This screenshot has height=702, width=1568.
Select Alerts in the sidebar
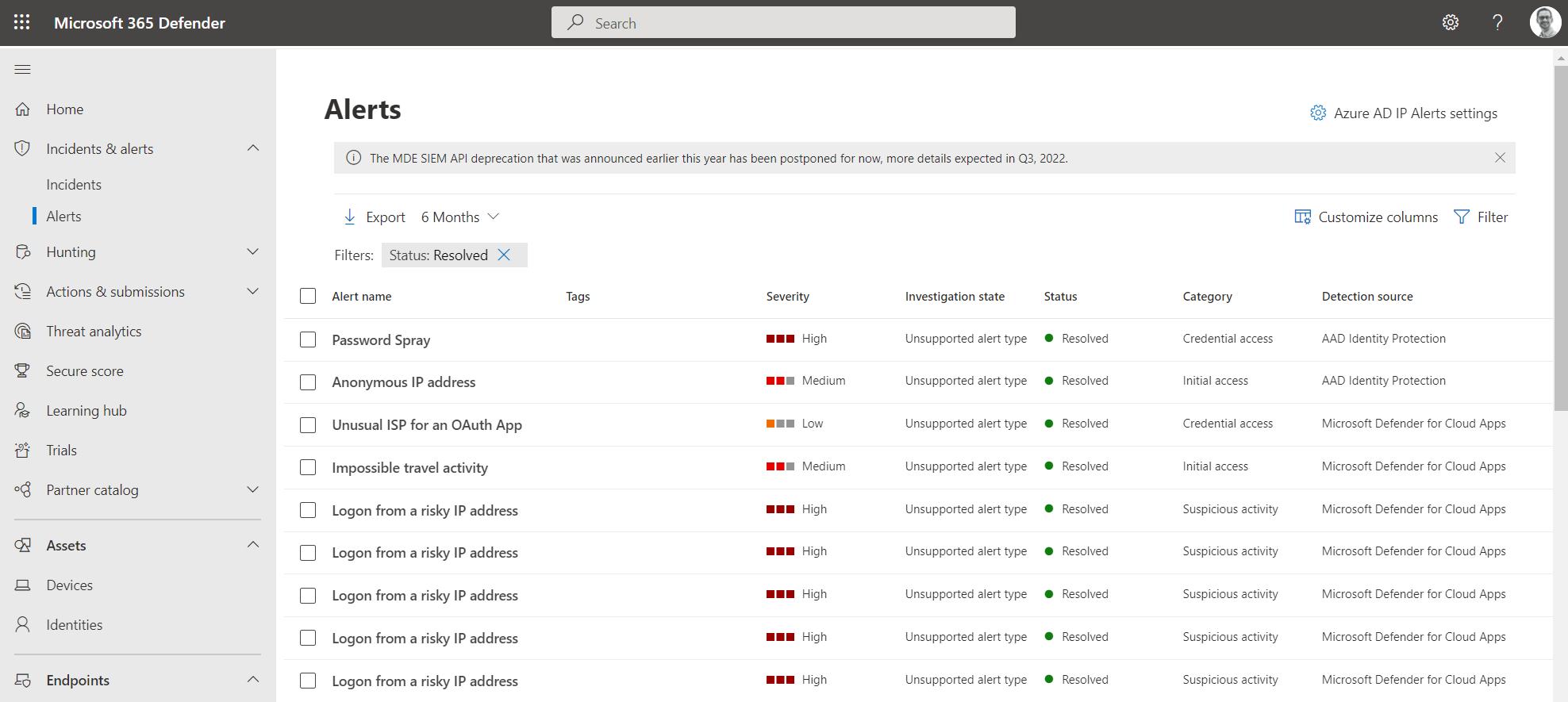(x=63, y=217)
